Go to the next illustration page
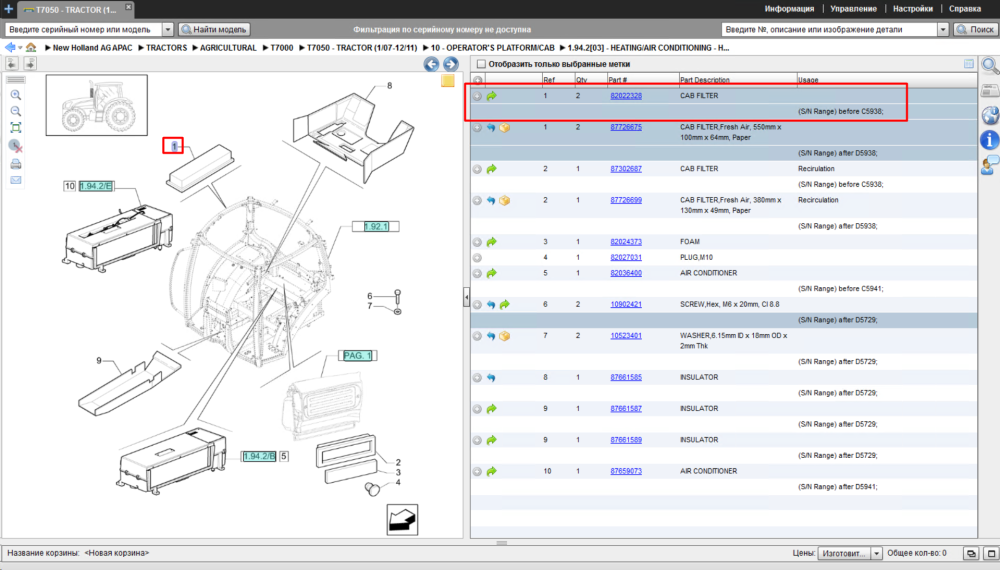 coord(450,64)
